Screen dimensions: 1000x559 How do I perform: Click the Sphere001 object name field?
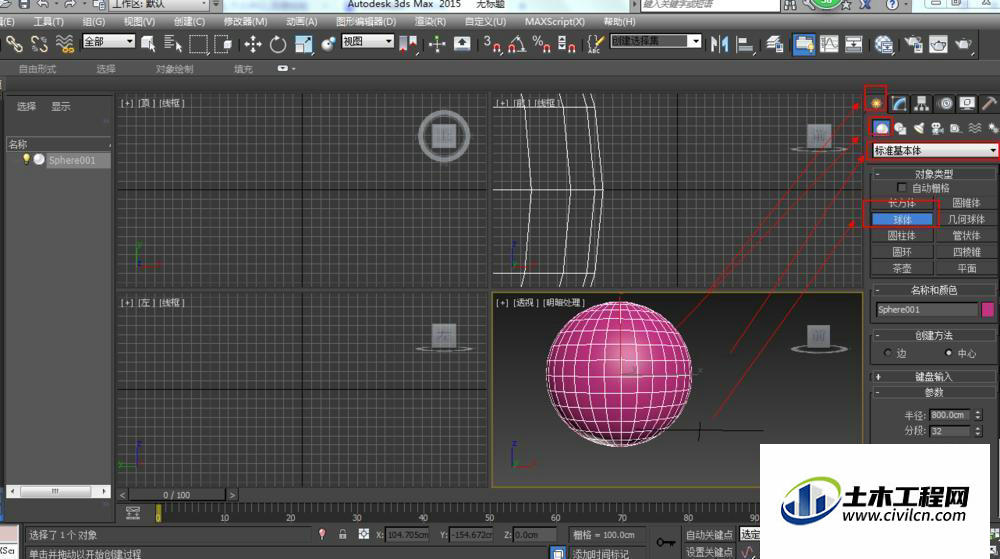pos(927,310)
